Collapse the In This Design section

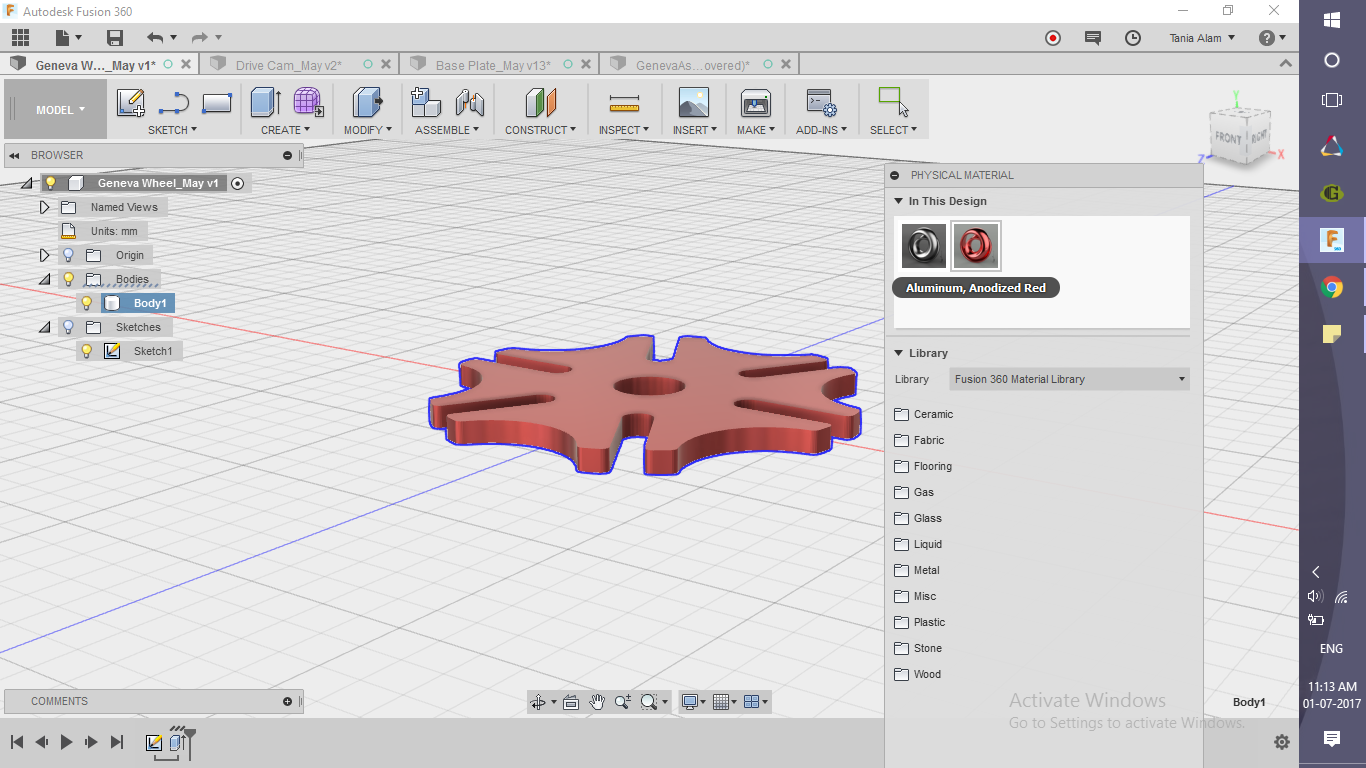pyautogui.click(x=899, y=201)
